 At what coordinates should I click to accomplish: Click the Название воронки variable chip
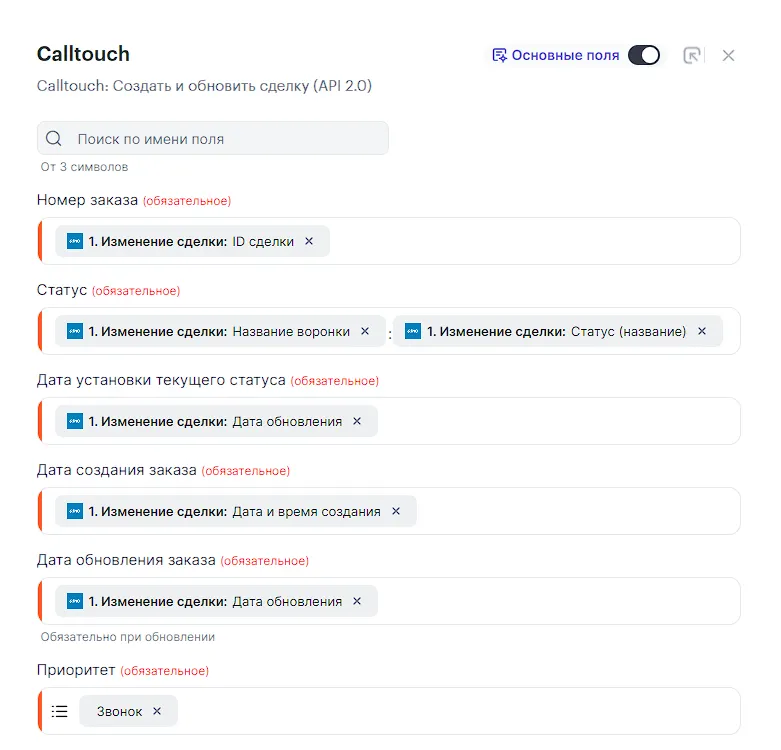click(210, 332)
